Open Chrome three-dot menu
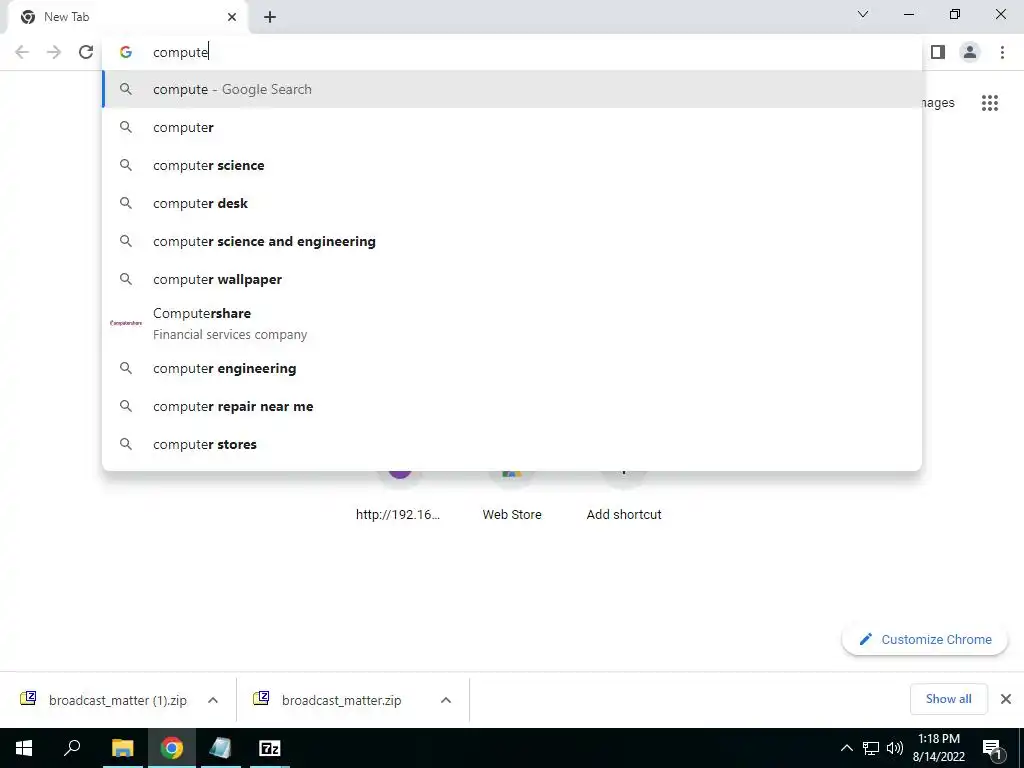Screen dimensions: 1024x768 (1002, 52)
